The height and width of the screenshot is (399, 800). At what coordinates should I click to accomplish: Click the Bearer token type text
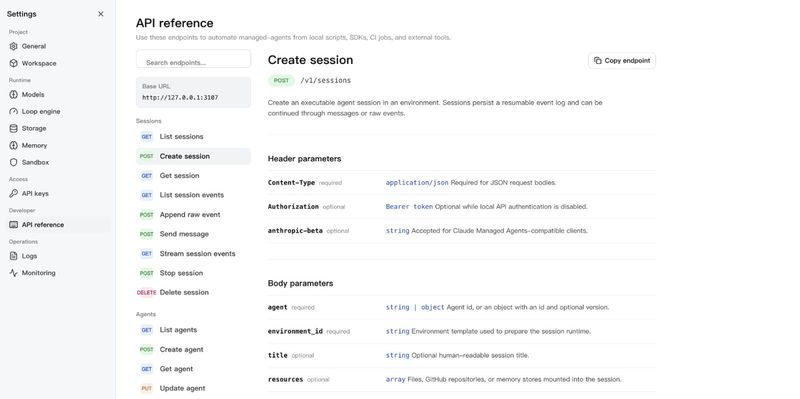point(409,207)
